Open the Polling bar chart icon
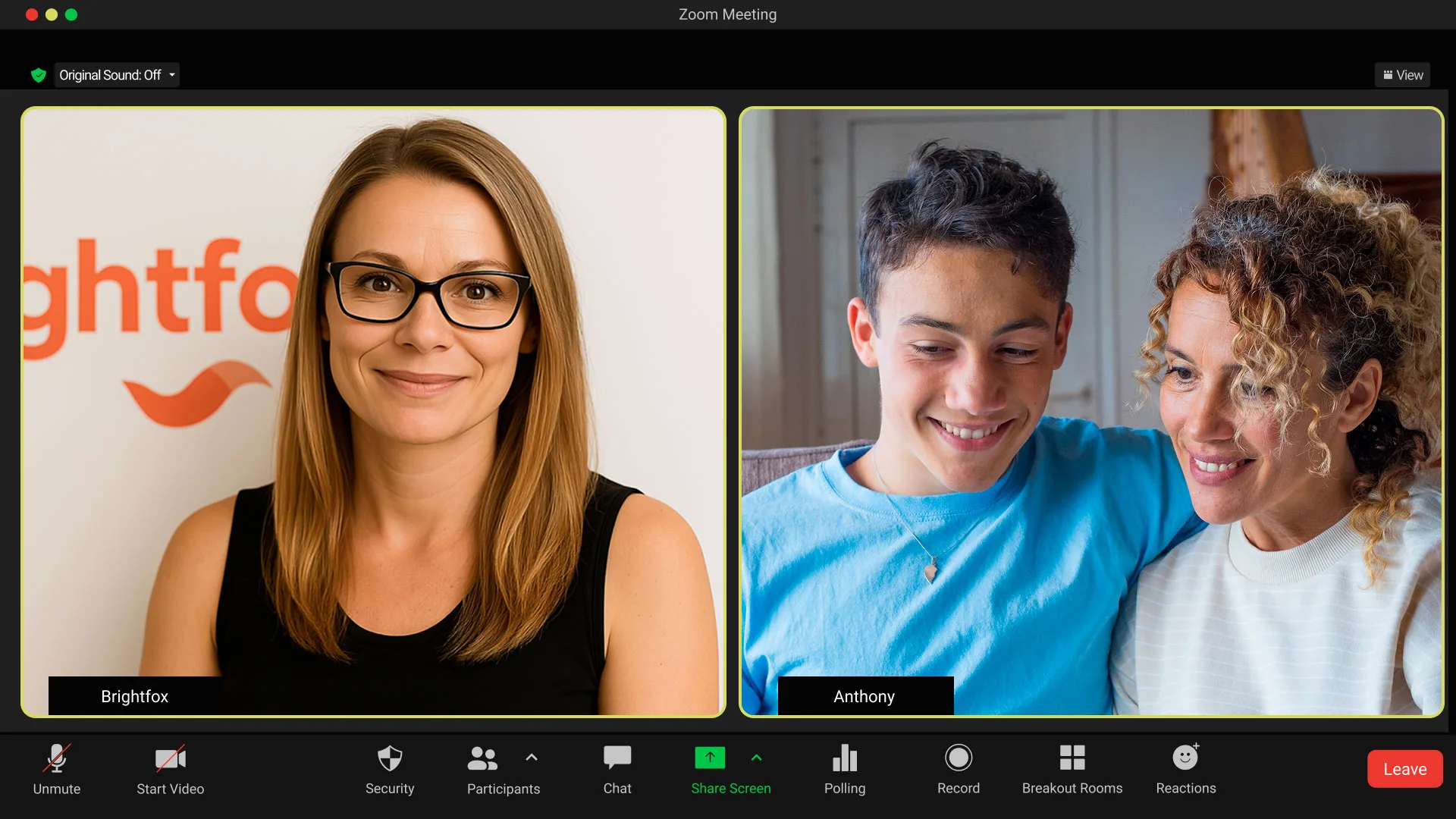 click(x=845, y=758)
